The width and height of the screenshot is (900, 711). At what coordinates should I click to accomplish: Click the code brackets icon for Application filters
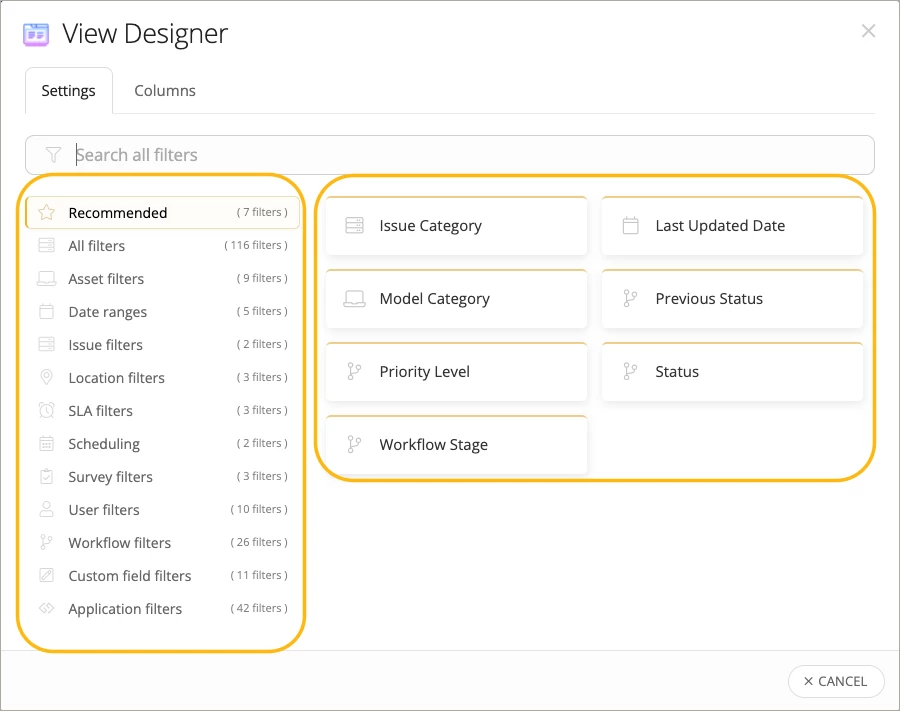pyautogui.click(x=46, y=609)
